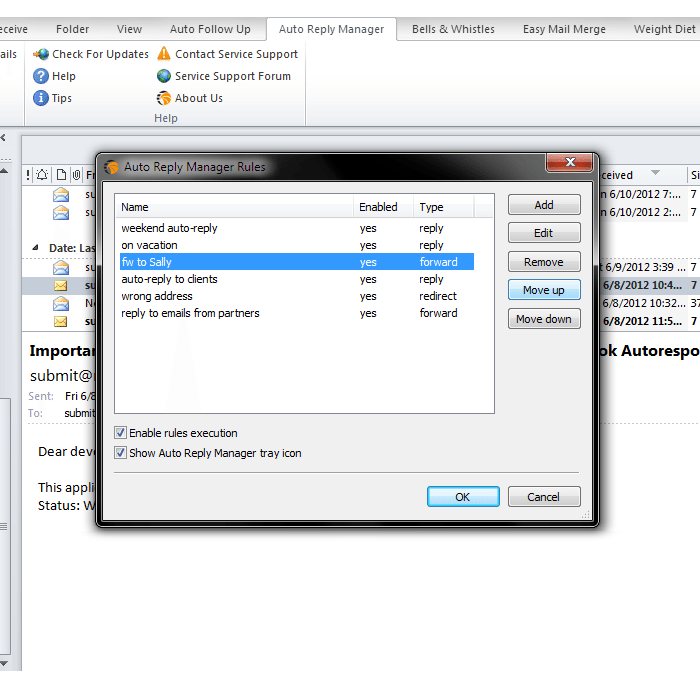Image resolution: width=700 pixels, height=700 pixels.
Task: Click the Service Support Forum globe icon
Action: pyautogui.click(x=164, y=76)
